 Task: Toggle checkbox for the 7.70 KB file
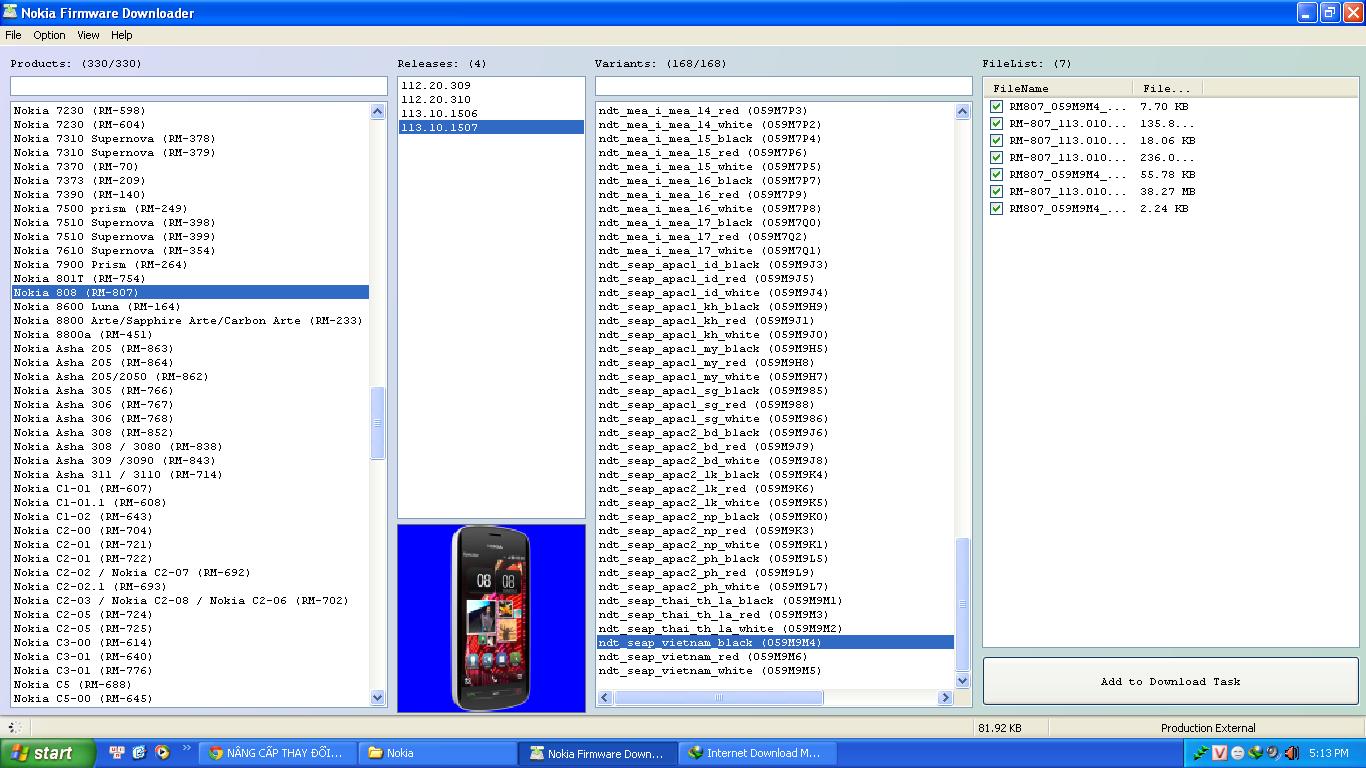coord(996,106)
